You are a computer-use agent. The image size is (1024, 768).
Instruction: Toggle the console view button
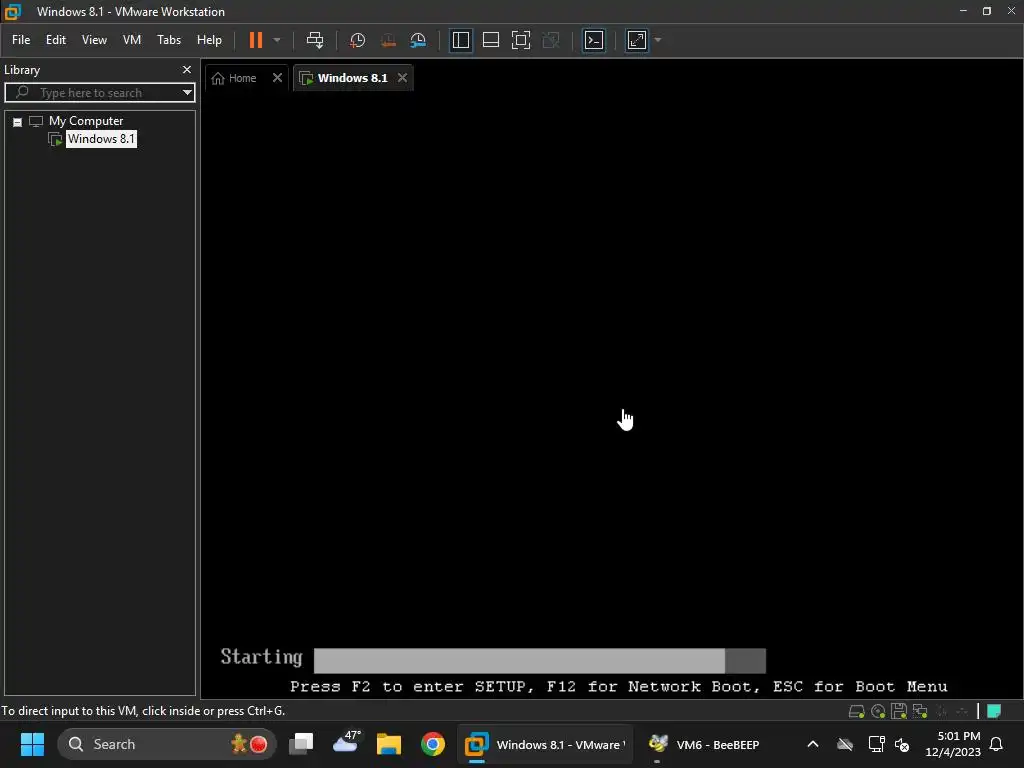point(594,40)
